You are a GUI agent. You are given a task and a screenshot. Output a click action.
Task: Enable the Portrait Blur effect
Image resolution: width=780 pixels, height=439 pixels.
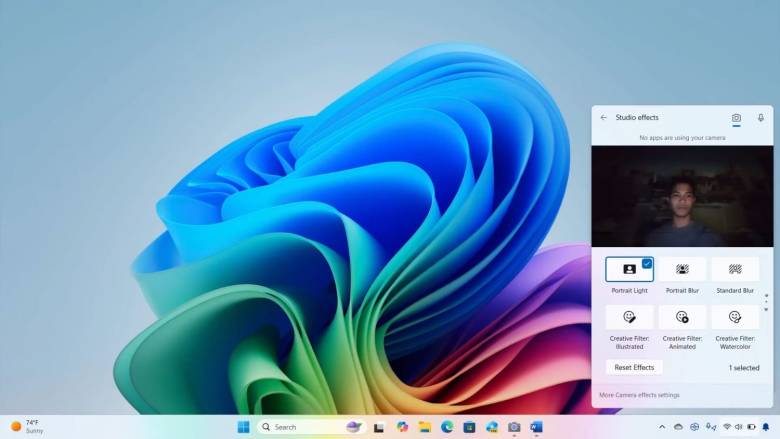[x=682, y=269]
